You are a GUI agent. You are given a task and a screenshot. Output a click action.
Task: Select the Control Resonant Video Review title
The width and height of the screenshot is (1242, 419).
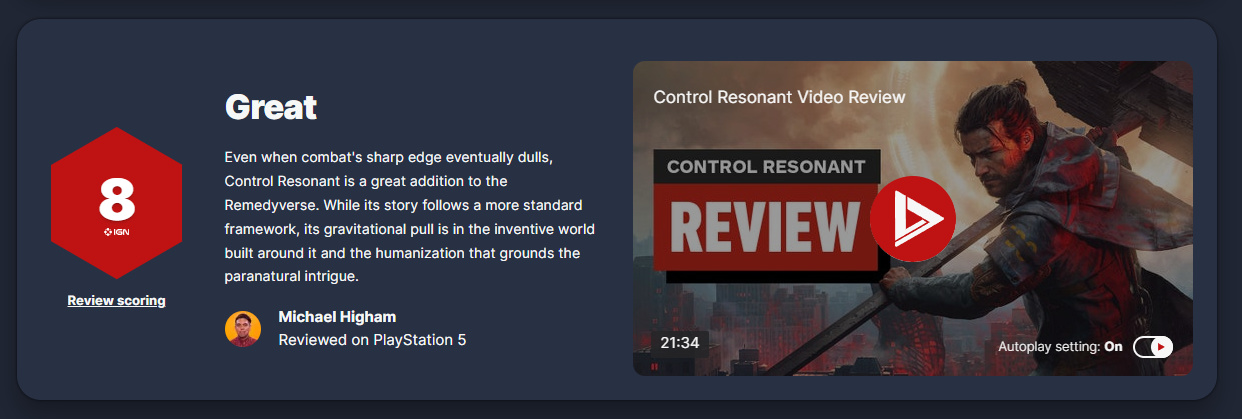[x=779, y=97]
